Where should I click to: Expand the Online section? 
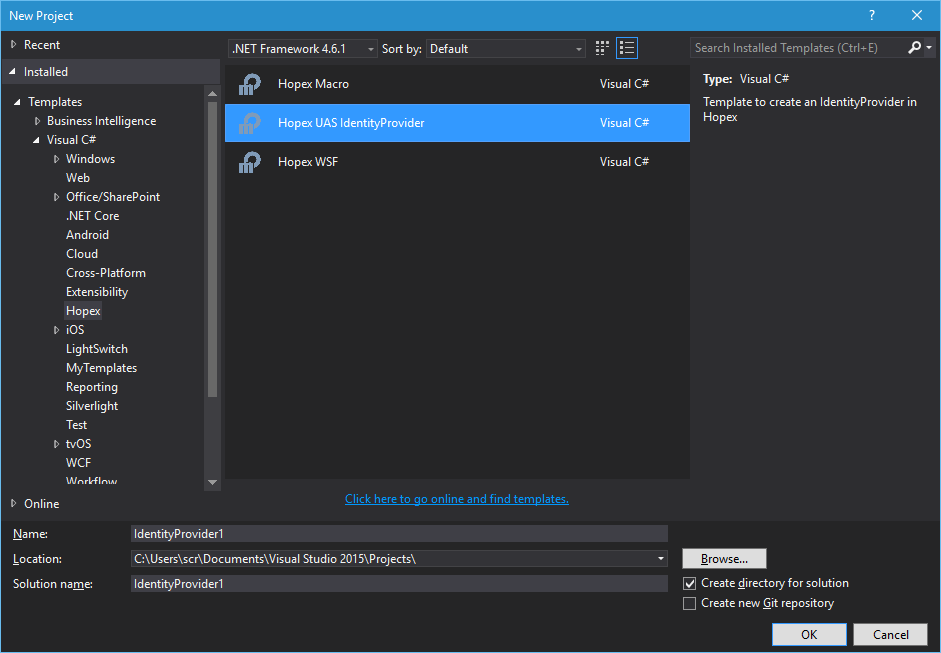tap(13, 504)
